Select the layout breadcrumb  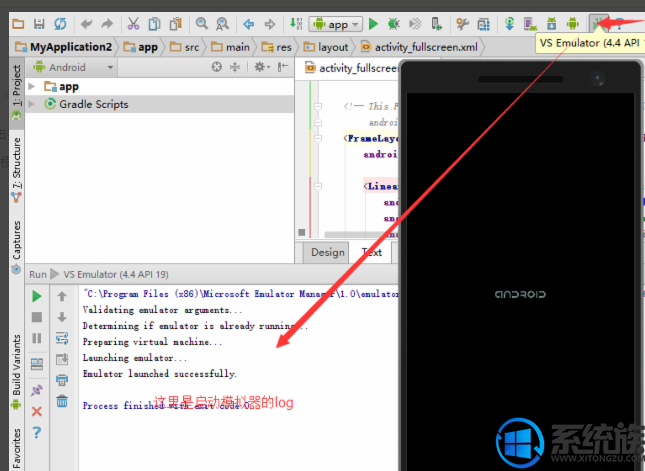[326, 47]
